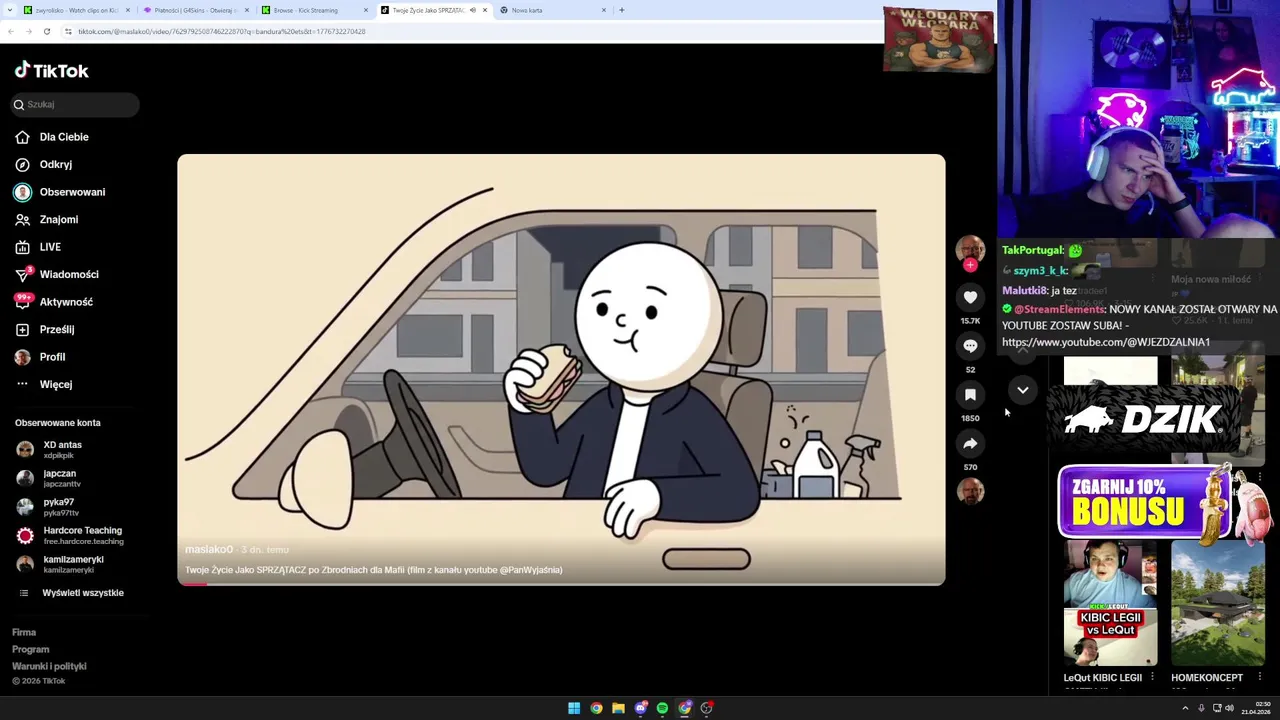This screenshot has height=720, width=1280.
Task: Mute the TikTok tab audio icon
Action: point(473,10)
